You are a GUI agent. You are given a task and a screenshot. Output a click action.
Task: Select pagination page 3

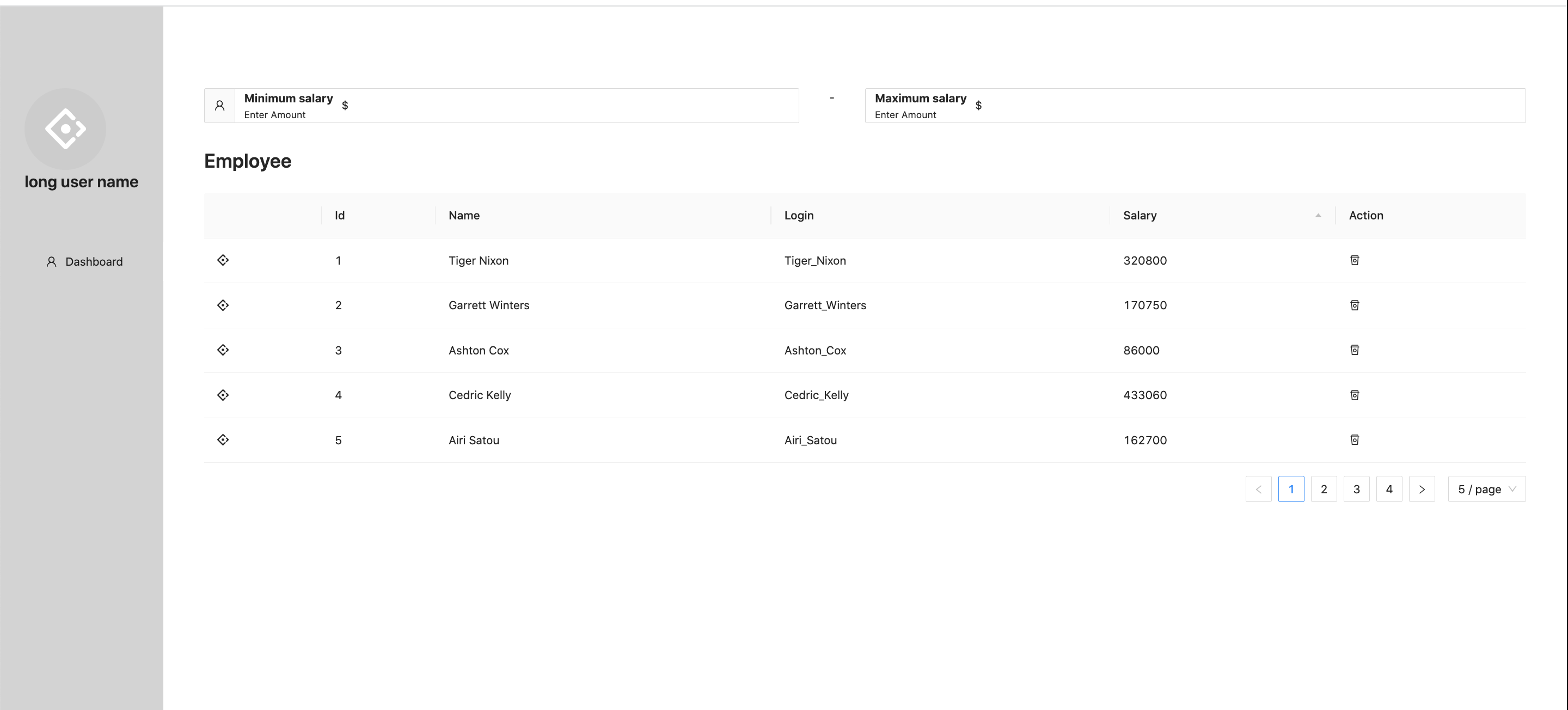click(1356, 489)
